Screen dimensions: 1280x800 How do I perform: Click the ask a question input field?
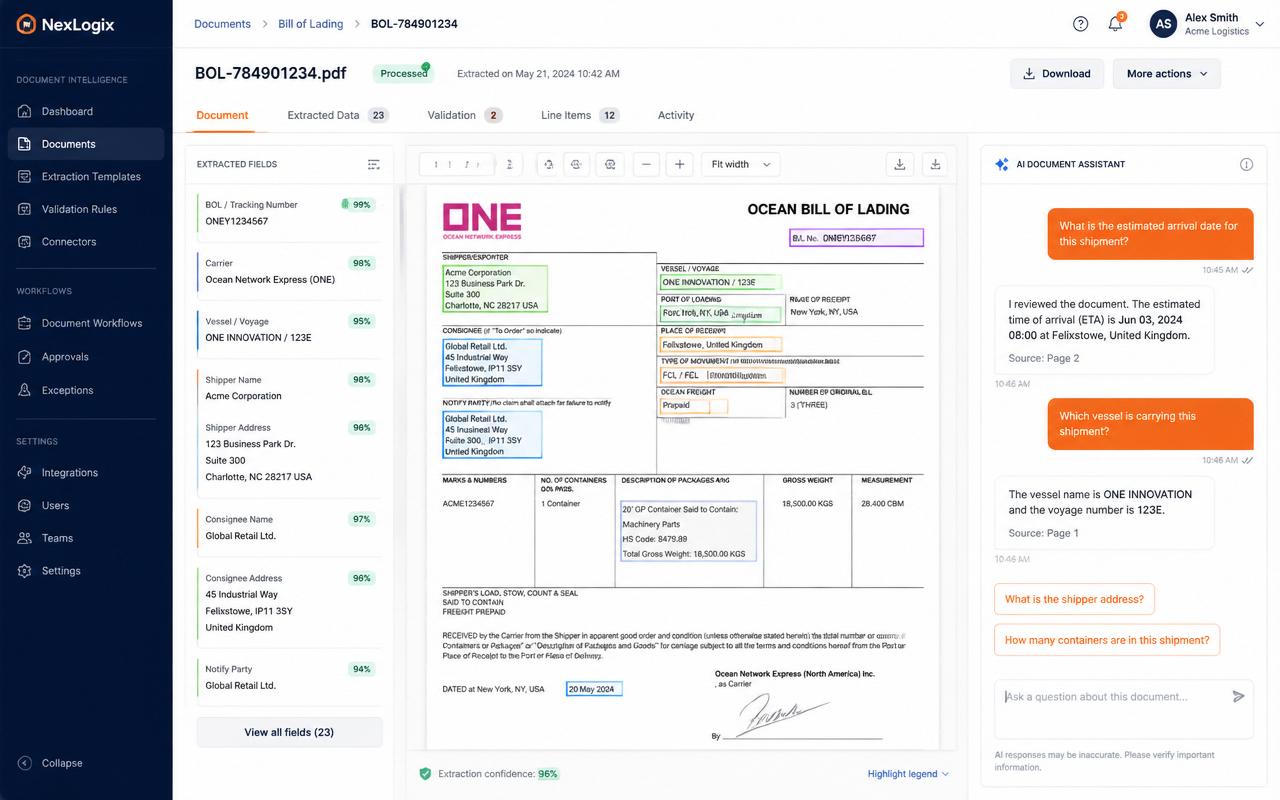click(1112, 697)
